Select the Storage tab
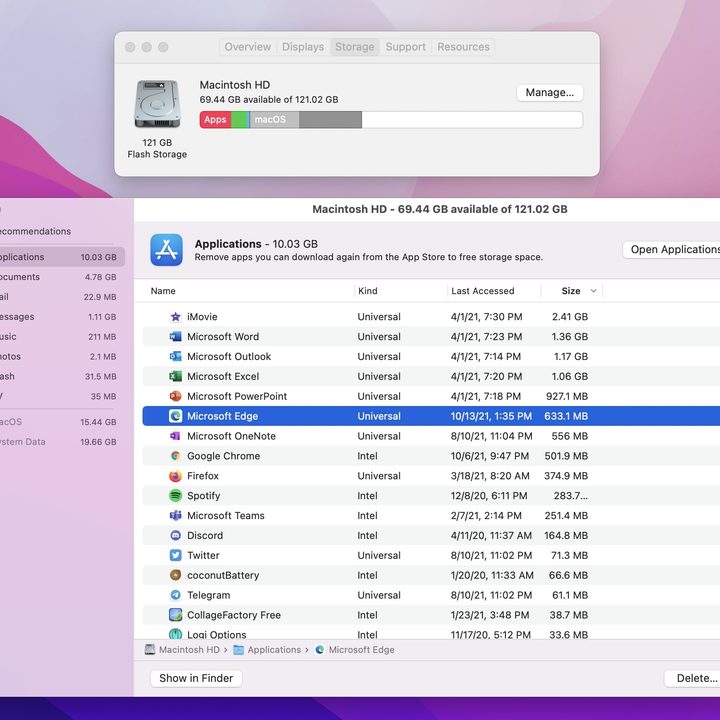Screen dimensions: 720x720 pos(354,47)
